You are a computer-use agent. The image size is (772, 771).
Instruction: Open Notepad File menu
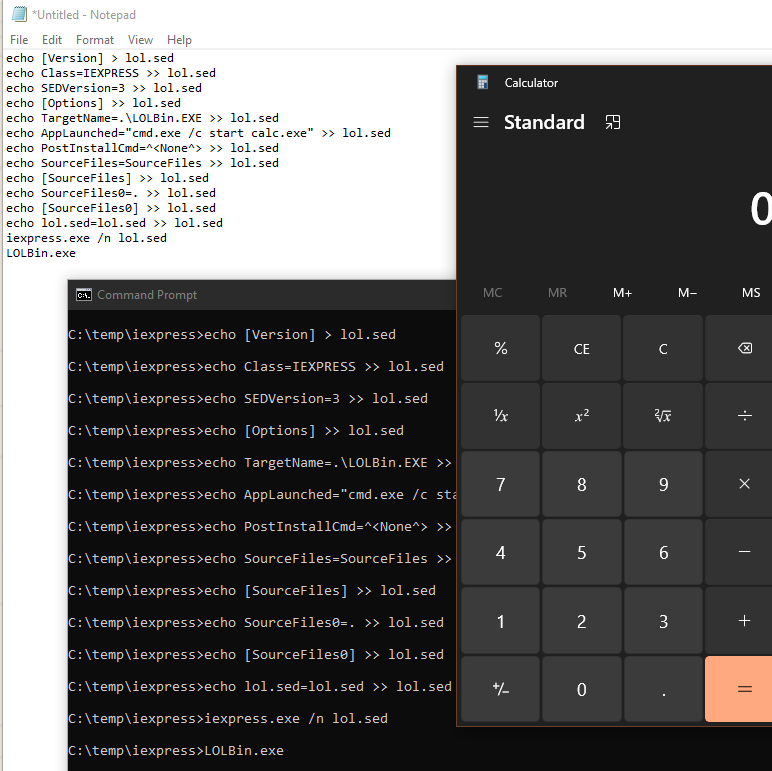[19, 40]
